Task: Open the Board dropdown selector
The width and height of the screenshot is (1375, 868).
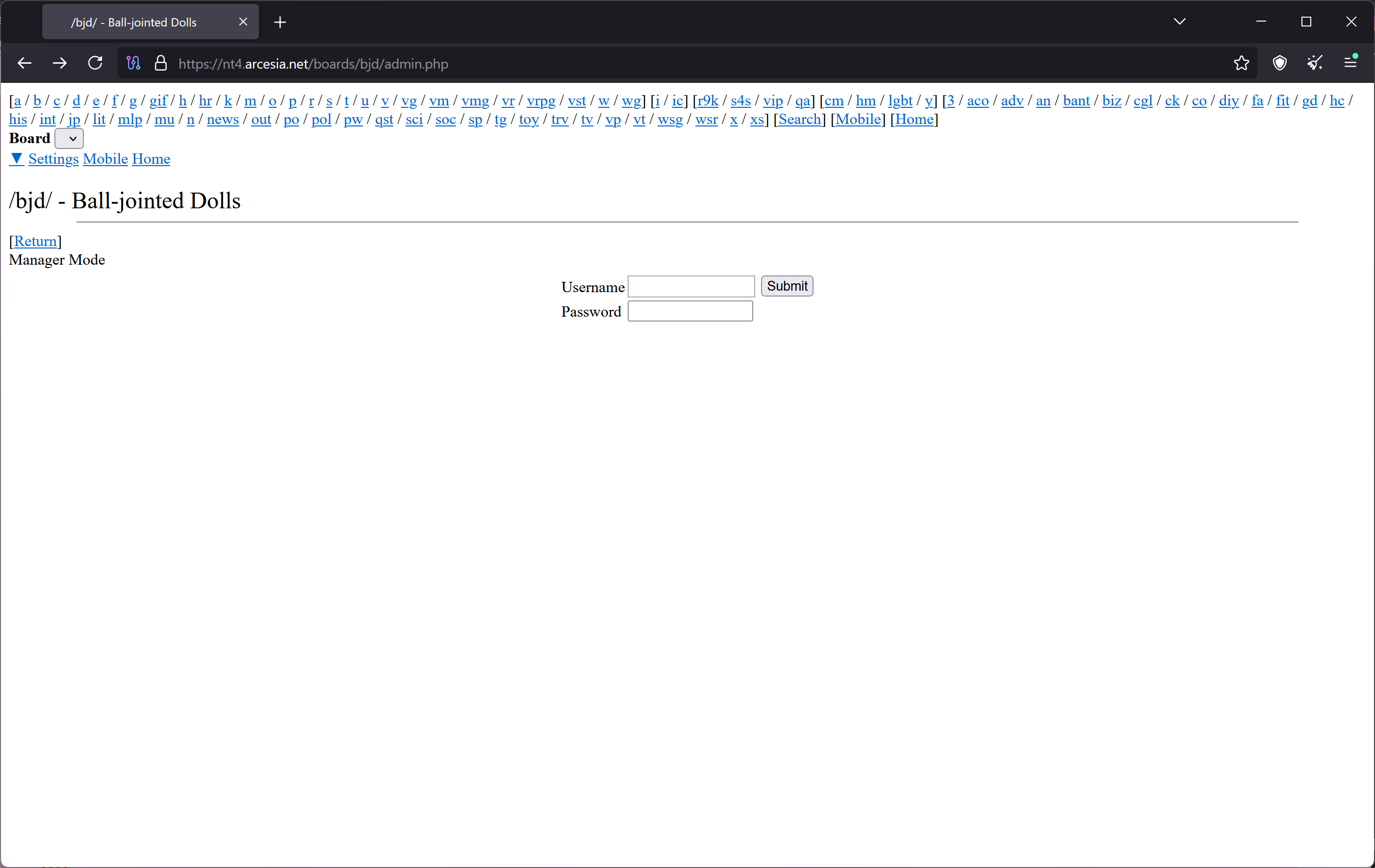Action: (69, 139)
